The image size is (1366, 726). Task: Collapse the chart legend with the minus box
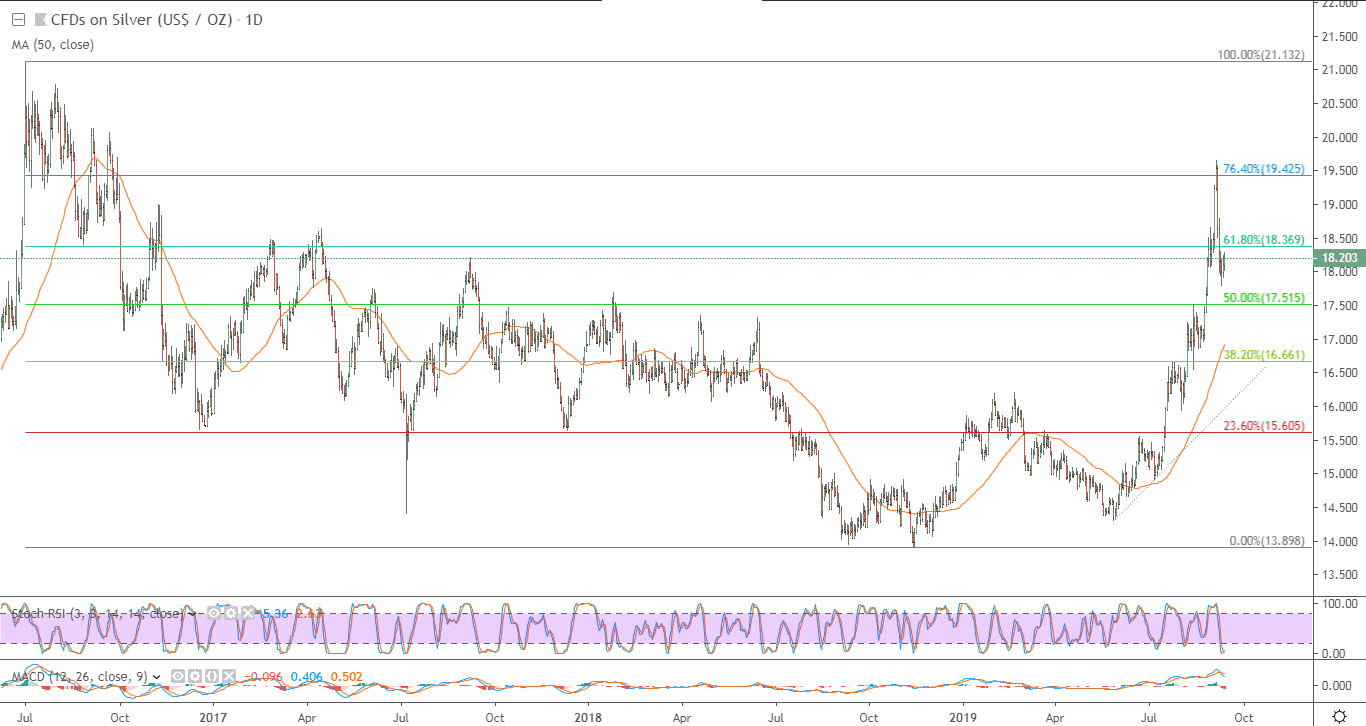tap(18, 20)
